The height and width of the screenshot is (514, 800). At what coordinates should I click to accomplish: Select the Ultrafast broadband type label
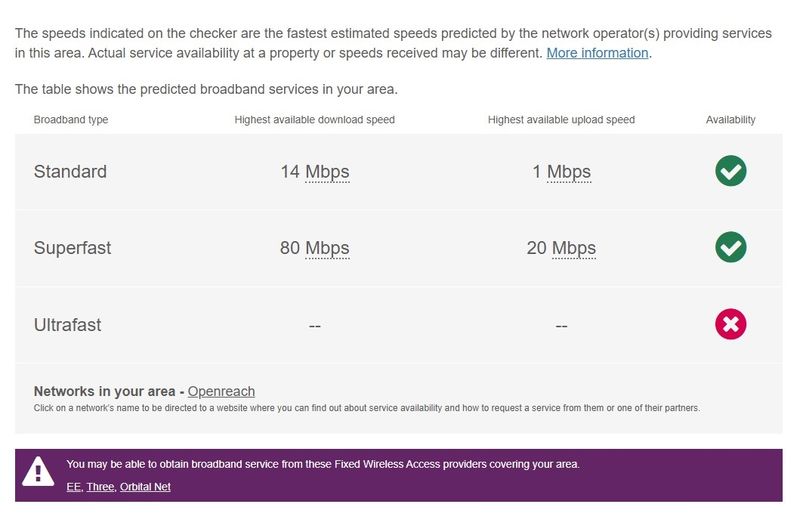[x=67, y=325]
